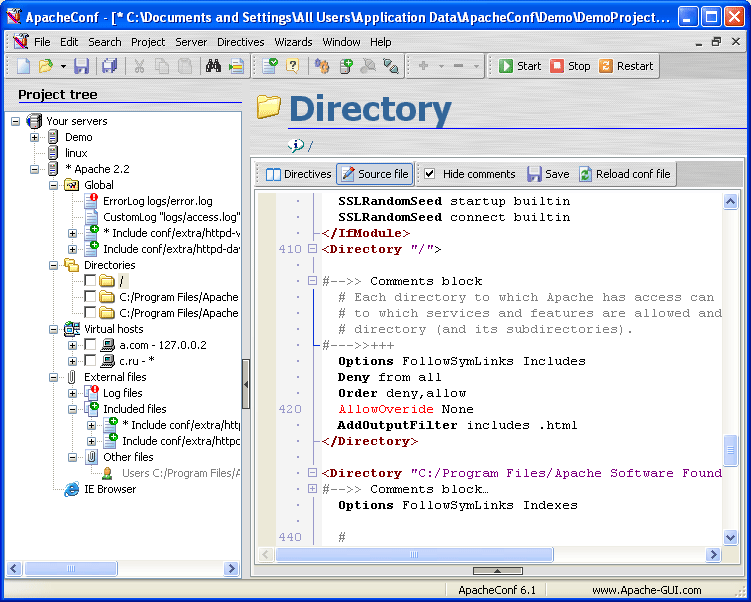Open the dropdown arrow next to minus icon
The height and width of the screenshot is (602, 751).
476,66
